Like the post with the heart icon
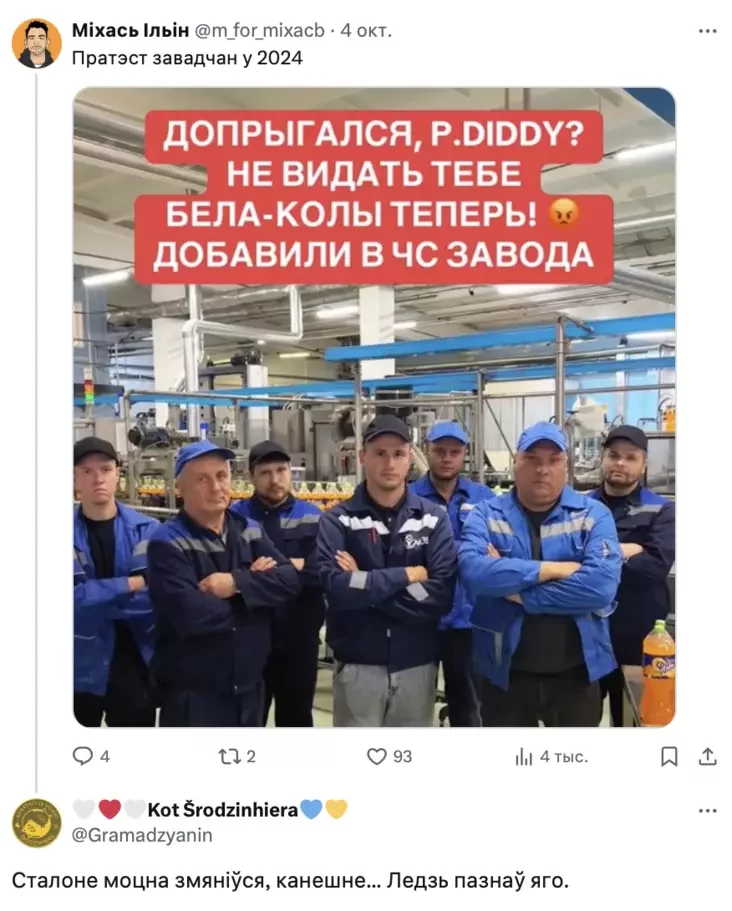Viewport: 732px width, 911px height. [376, 756]
